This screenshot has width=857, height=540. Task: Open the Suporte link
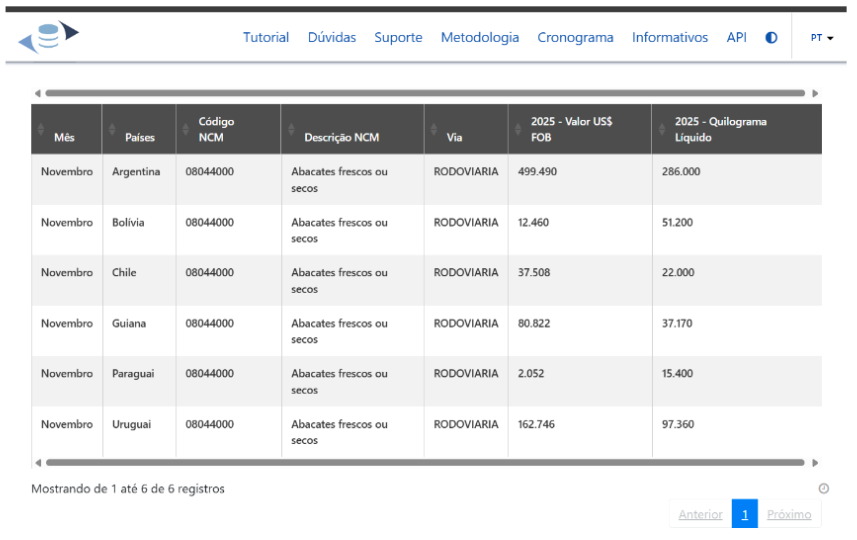(398, 38)
